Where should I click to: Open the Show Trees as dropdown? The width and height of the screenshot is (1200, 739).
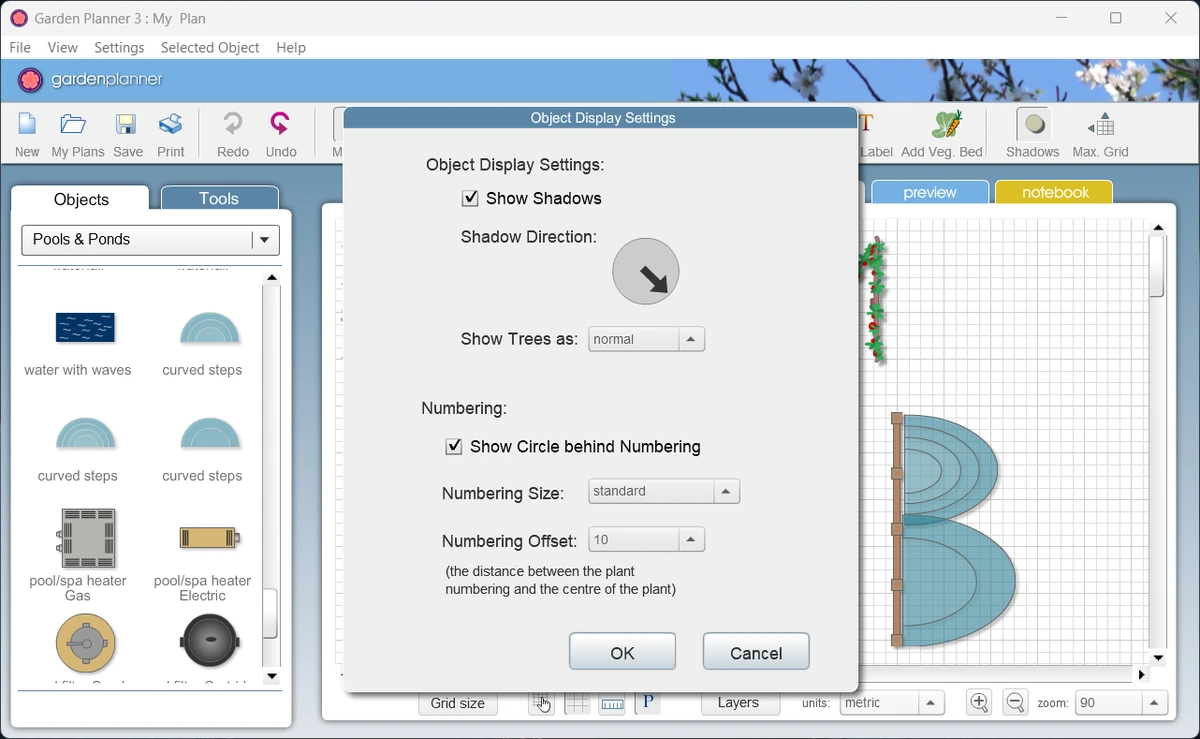coord(647,339)
